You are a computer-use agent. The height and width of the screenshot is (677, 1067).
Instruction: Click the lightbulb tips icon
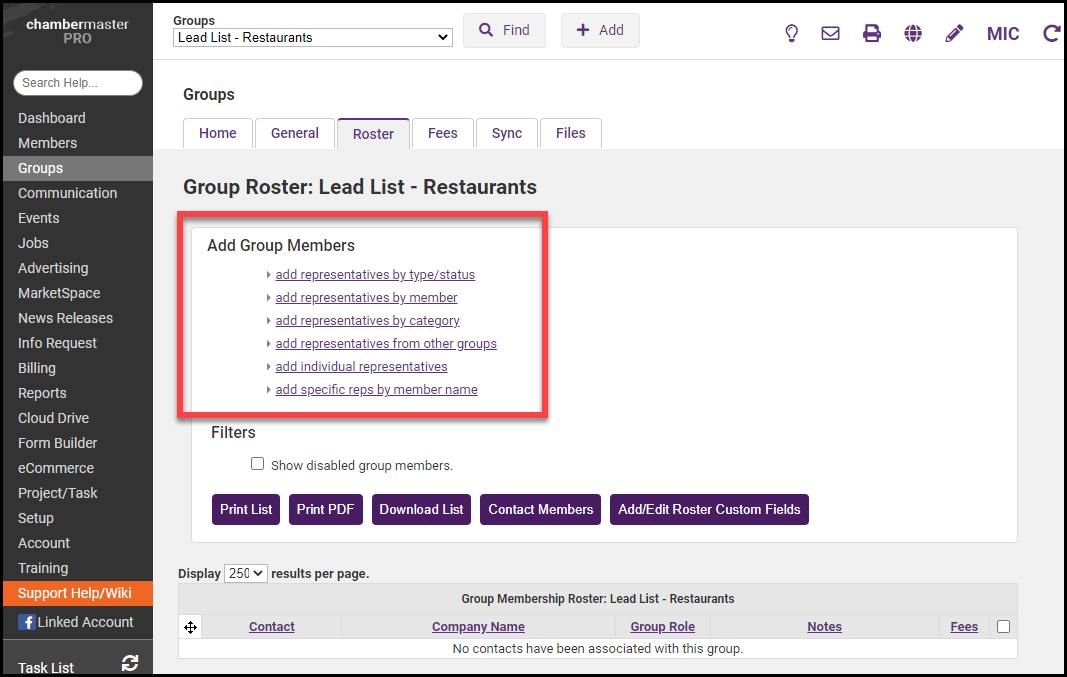click(791, 33)
